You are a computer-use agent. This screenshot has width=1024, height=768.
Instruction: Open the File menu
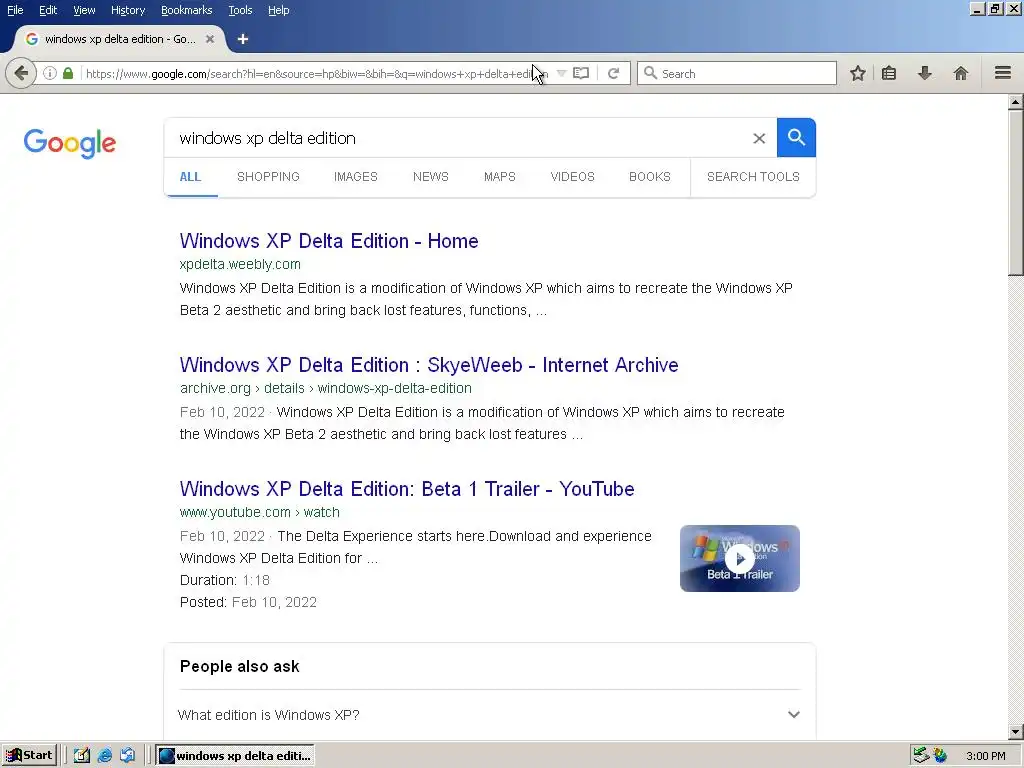[15, 10]
